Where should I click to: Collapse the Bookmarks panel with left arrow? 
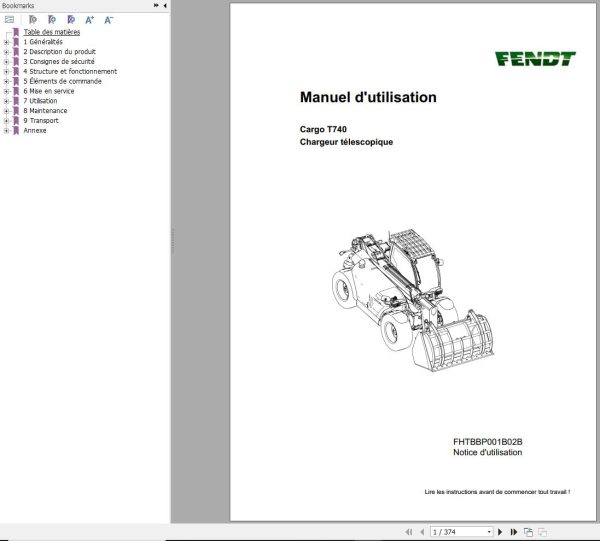pos(165,5)
